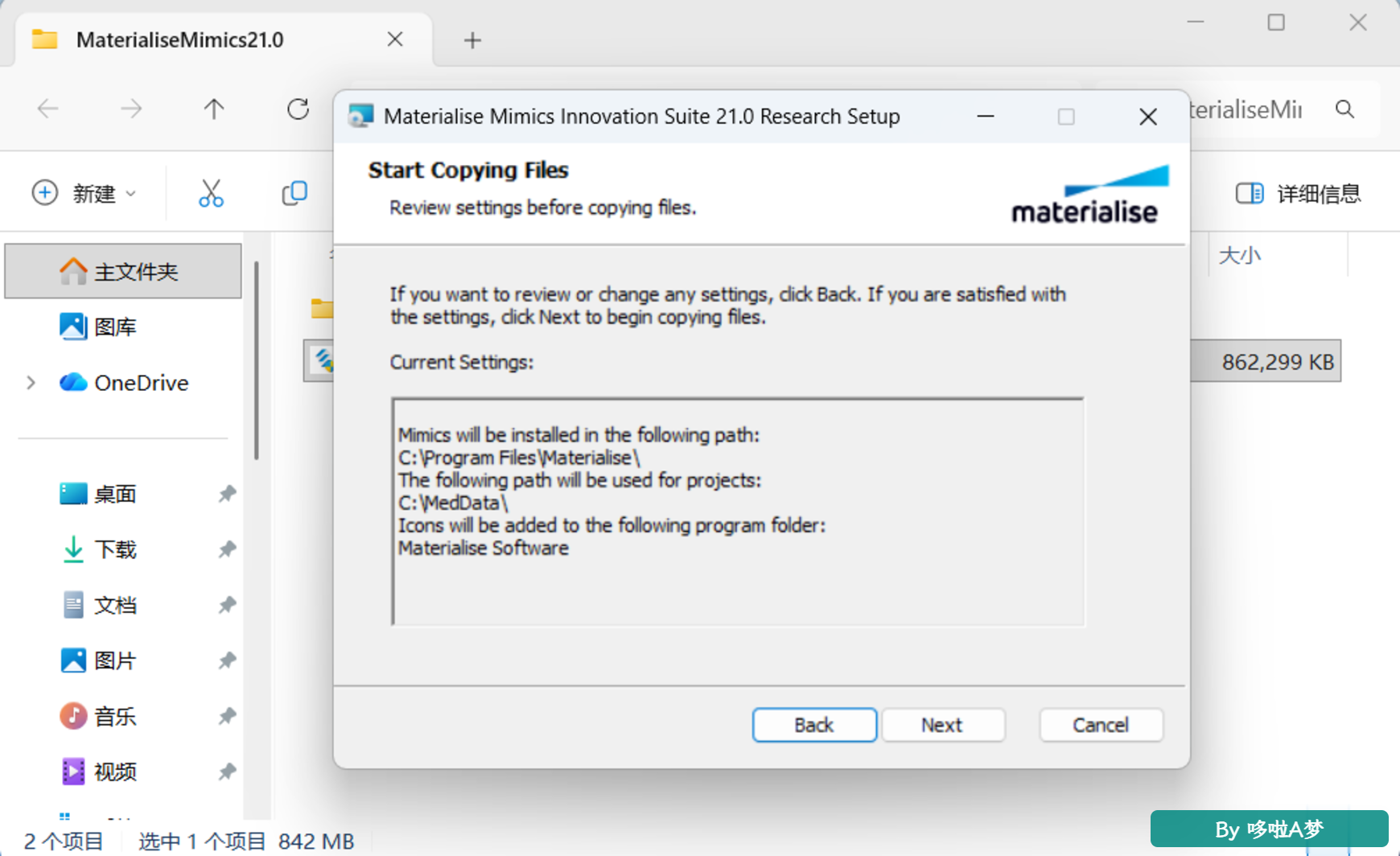The width and height of the screenshot is (1400, 856).
Task: Unpin 音乐 using its pin icon
Action: pyautogui.click(x=227, y=716)
